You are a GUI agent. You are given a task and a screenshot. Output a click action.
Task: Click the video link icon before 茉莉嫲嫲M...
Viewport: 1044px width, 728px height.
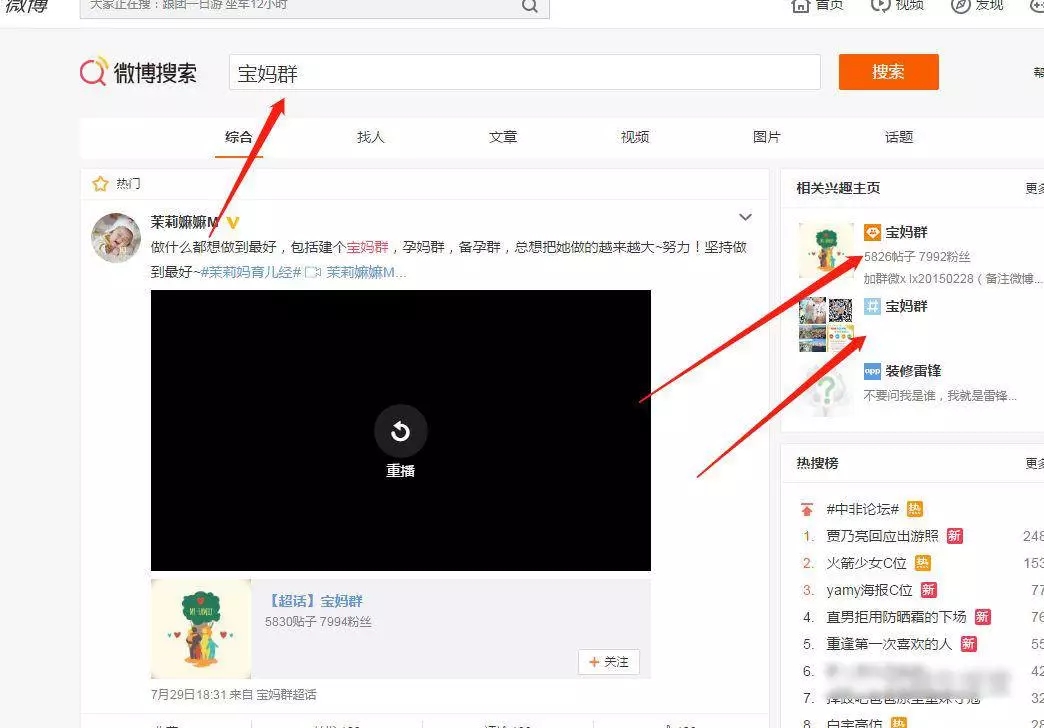coord(313,272)
